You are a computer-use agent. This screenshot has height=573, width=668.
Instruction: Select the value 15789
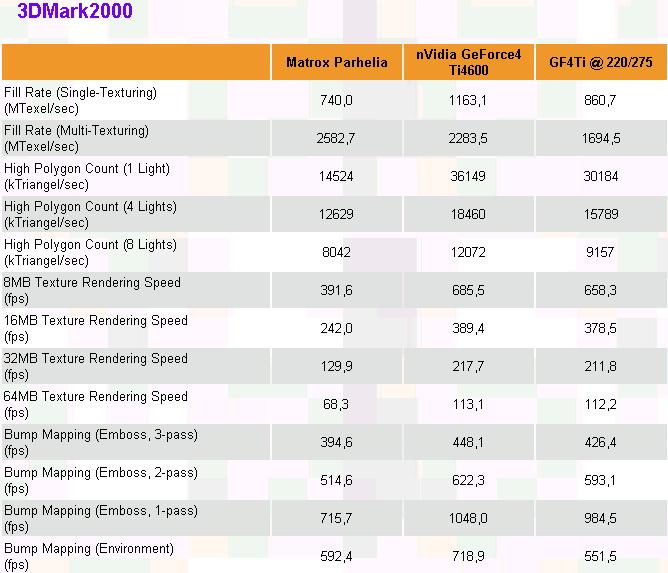pyautogui.click(x=601, y=214)
